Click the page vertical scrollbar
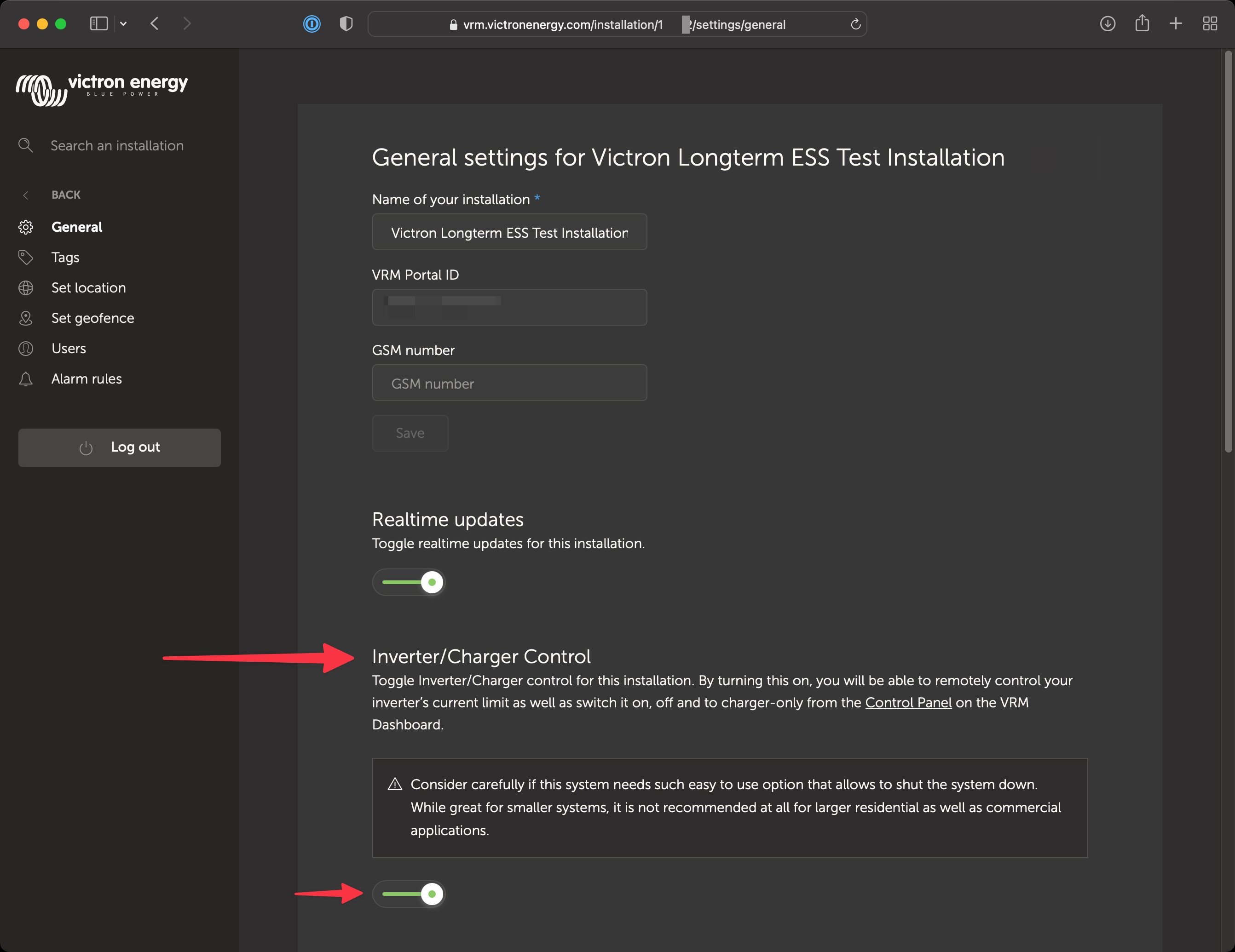Viewport: 1235px width, 952px height. 1228,252
